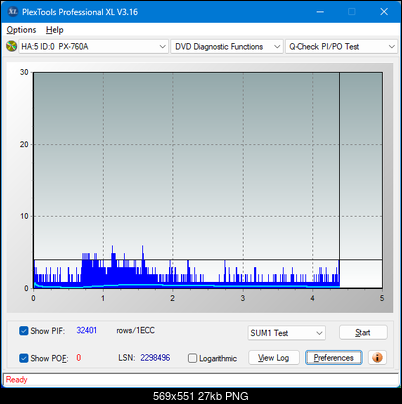Click the rows/1ECC label

coord(135,330)
